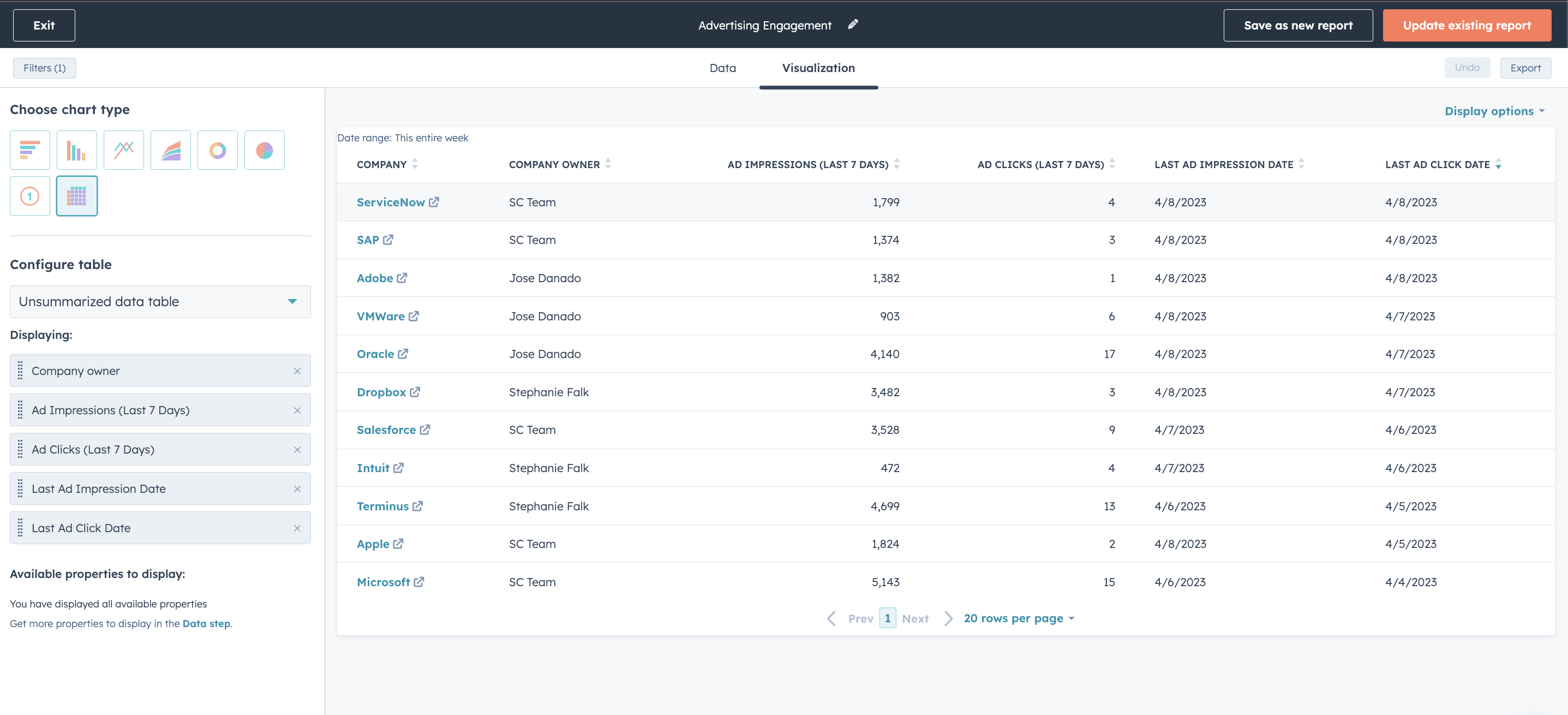Open the Salesforce company link
The image size is (1568, 715).
click(x=386, y=430)
